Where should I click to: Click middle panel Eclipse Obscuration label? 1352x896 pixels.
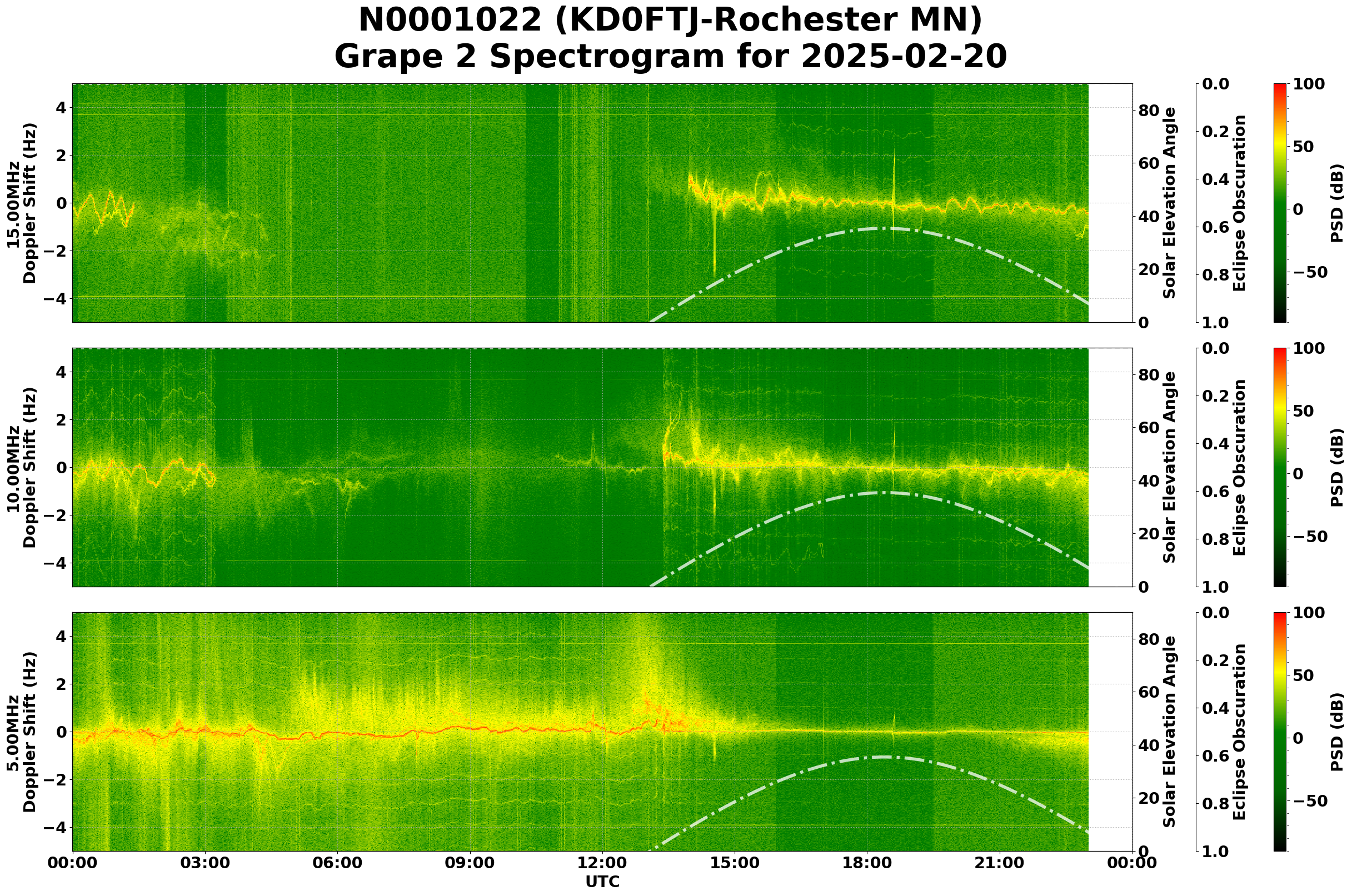pos(1239,467)
